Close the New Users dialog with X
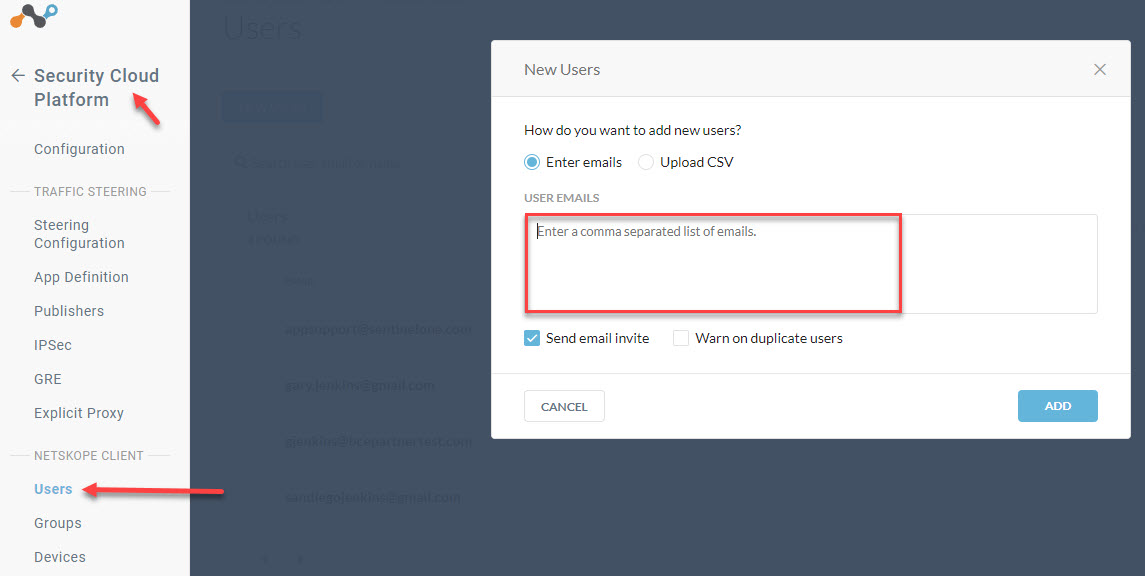1145x576 pixels. (x=1100, y=69)
